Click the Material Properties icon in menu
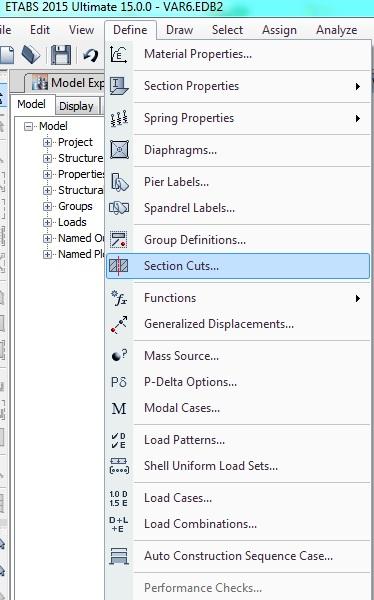 click(x=119, y=54)
